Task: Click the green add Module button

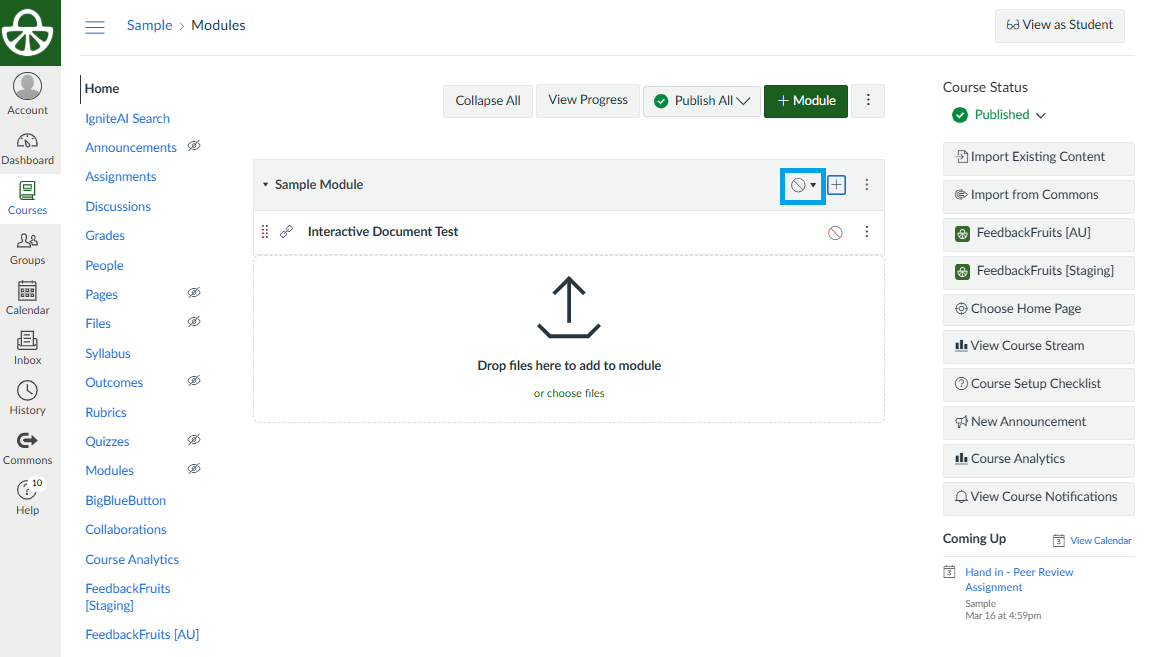Action: [806, 101]
